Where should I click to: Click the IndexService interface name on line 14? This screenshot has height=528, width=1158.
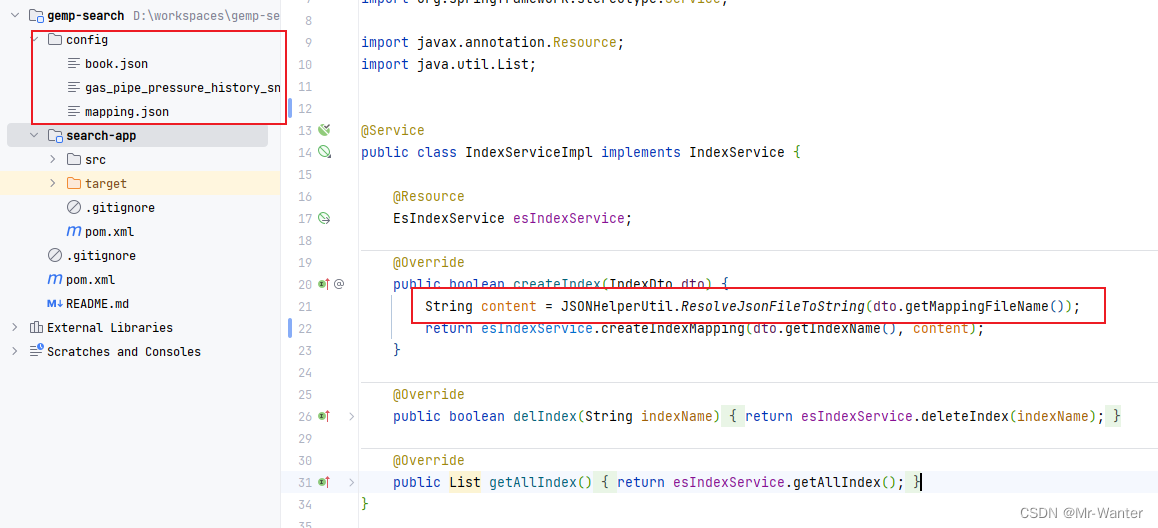tap(736, 152)
